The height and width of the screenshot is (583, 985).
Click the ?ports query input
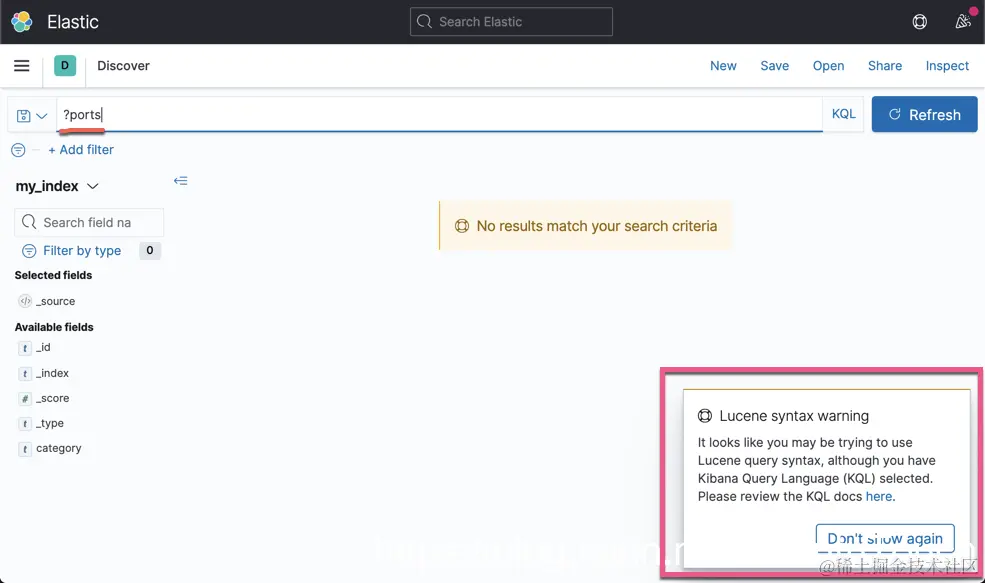point(439,114)
